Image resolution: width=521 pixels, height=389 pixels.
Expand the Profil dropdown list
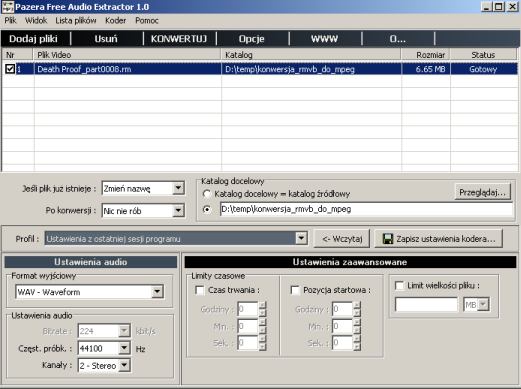pyautogui.click(x=301, y=238)
